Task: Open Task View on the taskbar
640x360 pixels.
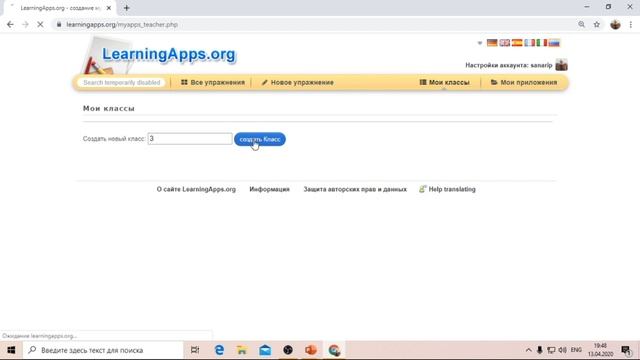Action: point(195,350)
